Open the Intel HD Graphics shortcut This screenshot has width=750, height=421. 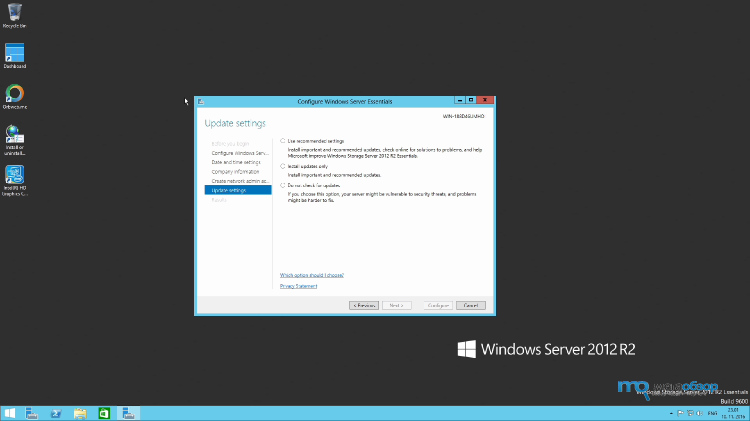click(14, 181)
